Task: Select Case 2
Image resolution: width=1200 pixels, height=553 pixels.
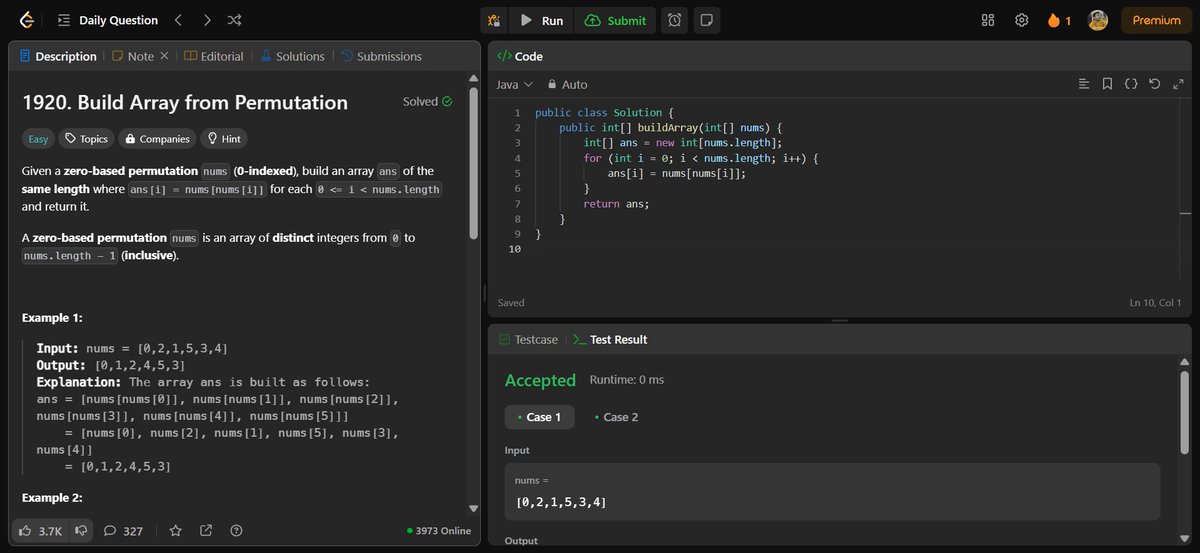Action: [616, 417]
